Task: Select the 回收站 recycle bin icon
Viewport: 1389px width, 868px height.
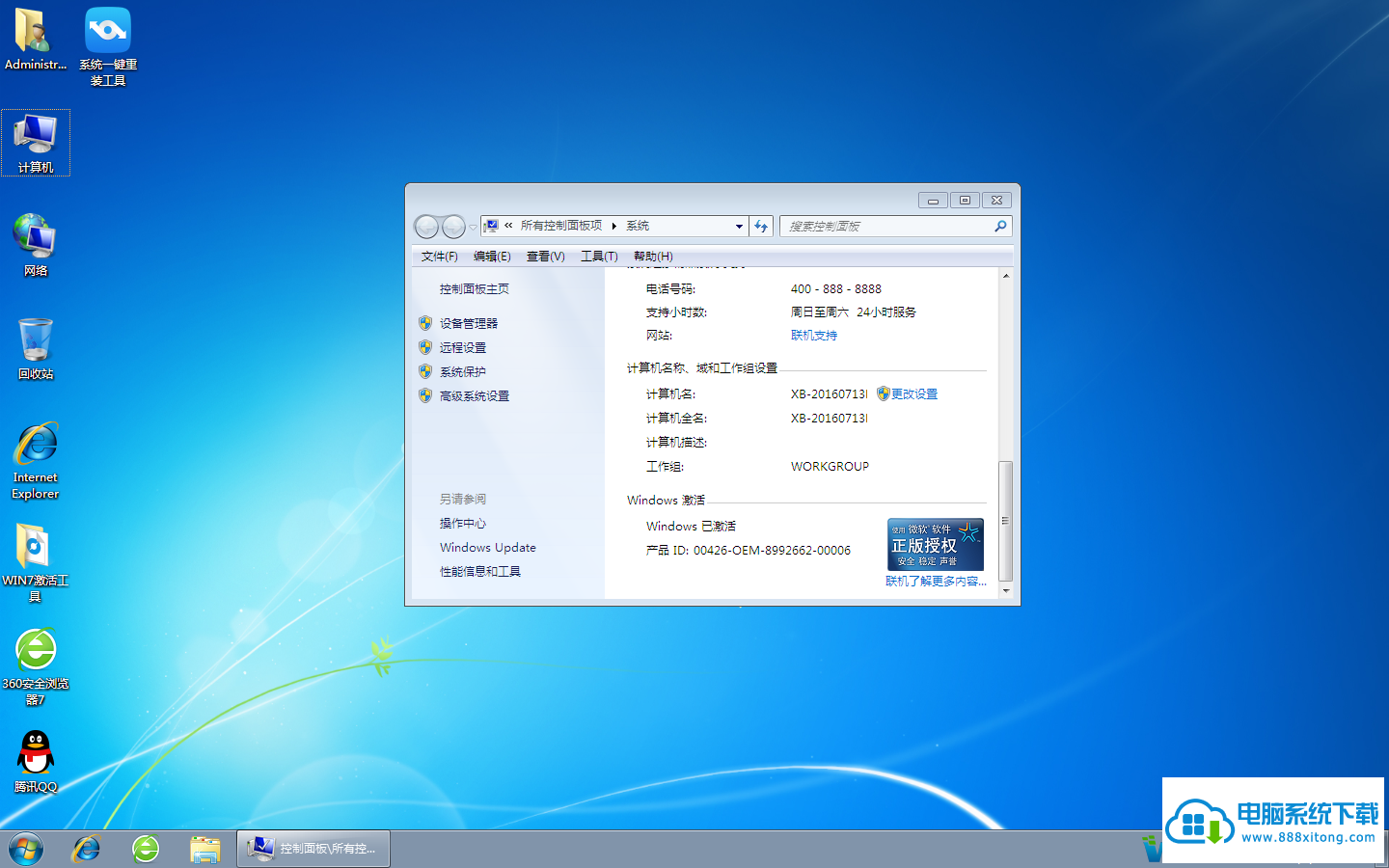Action: [36, 349]
